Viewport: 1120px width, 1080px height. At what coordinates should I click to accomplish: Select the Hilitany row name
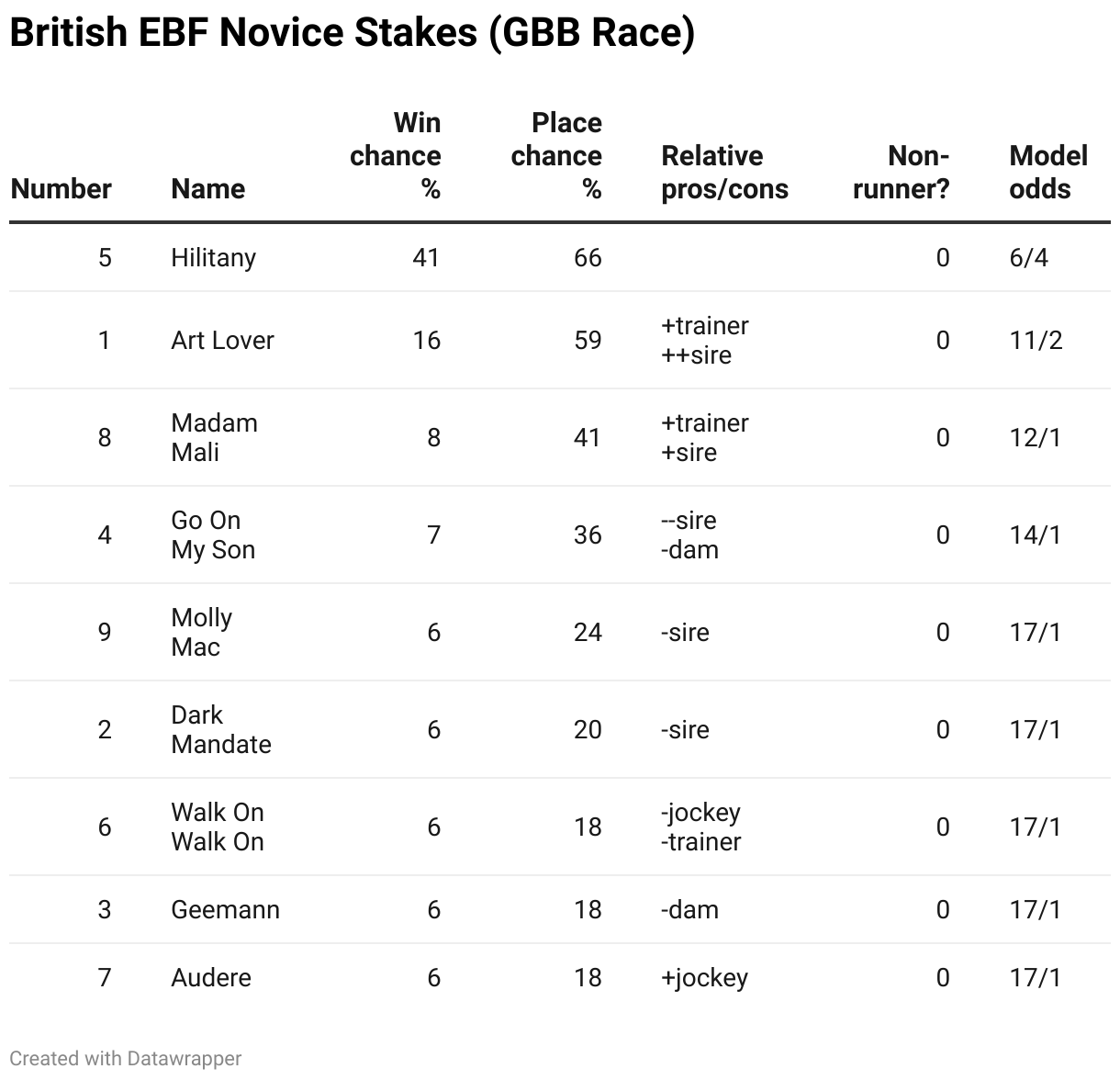pos(214,258)
